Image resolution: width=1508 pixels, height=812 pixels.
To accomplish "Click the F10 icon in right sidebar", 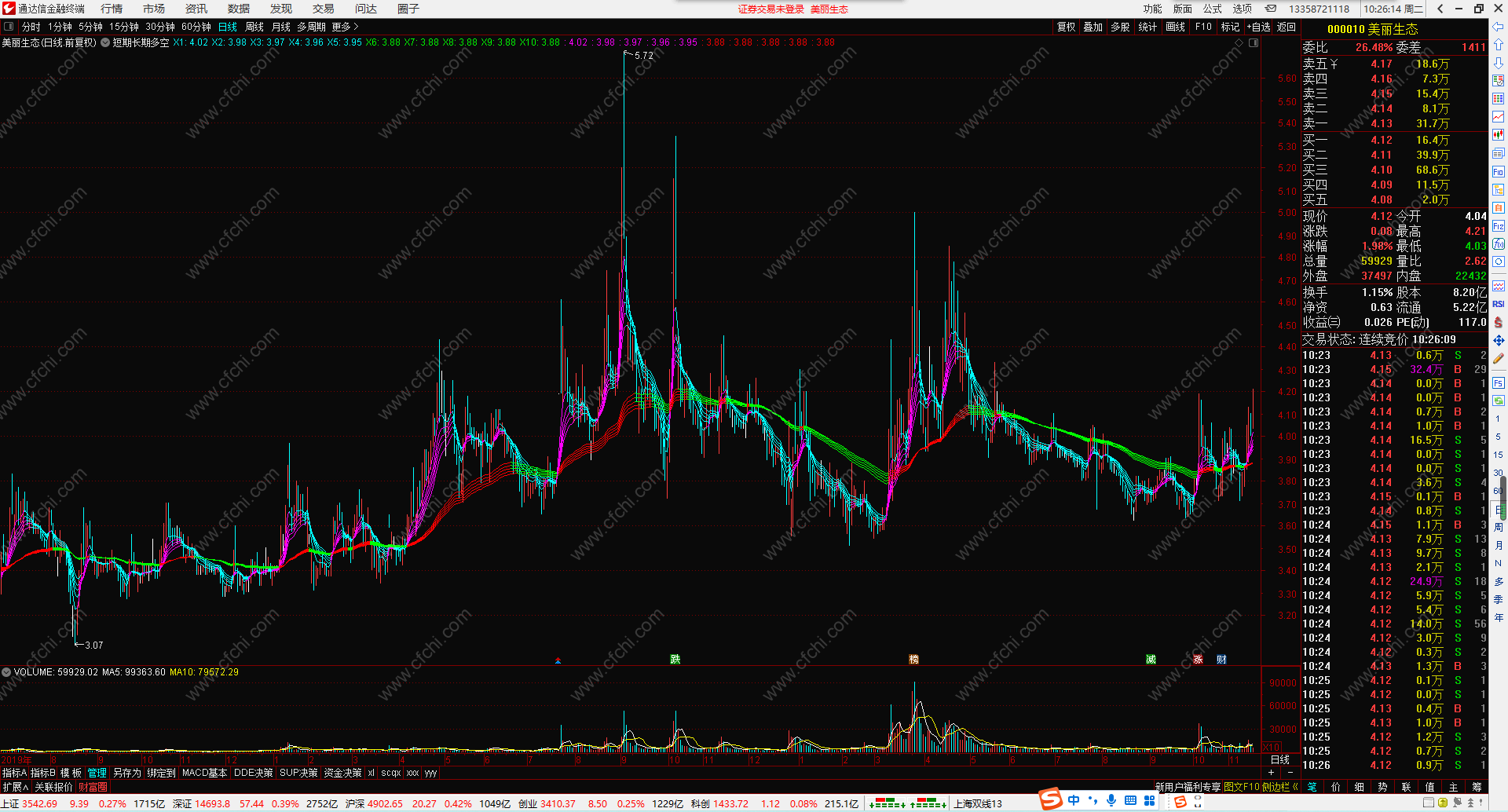I will tap(1499, 171).
